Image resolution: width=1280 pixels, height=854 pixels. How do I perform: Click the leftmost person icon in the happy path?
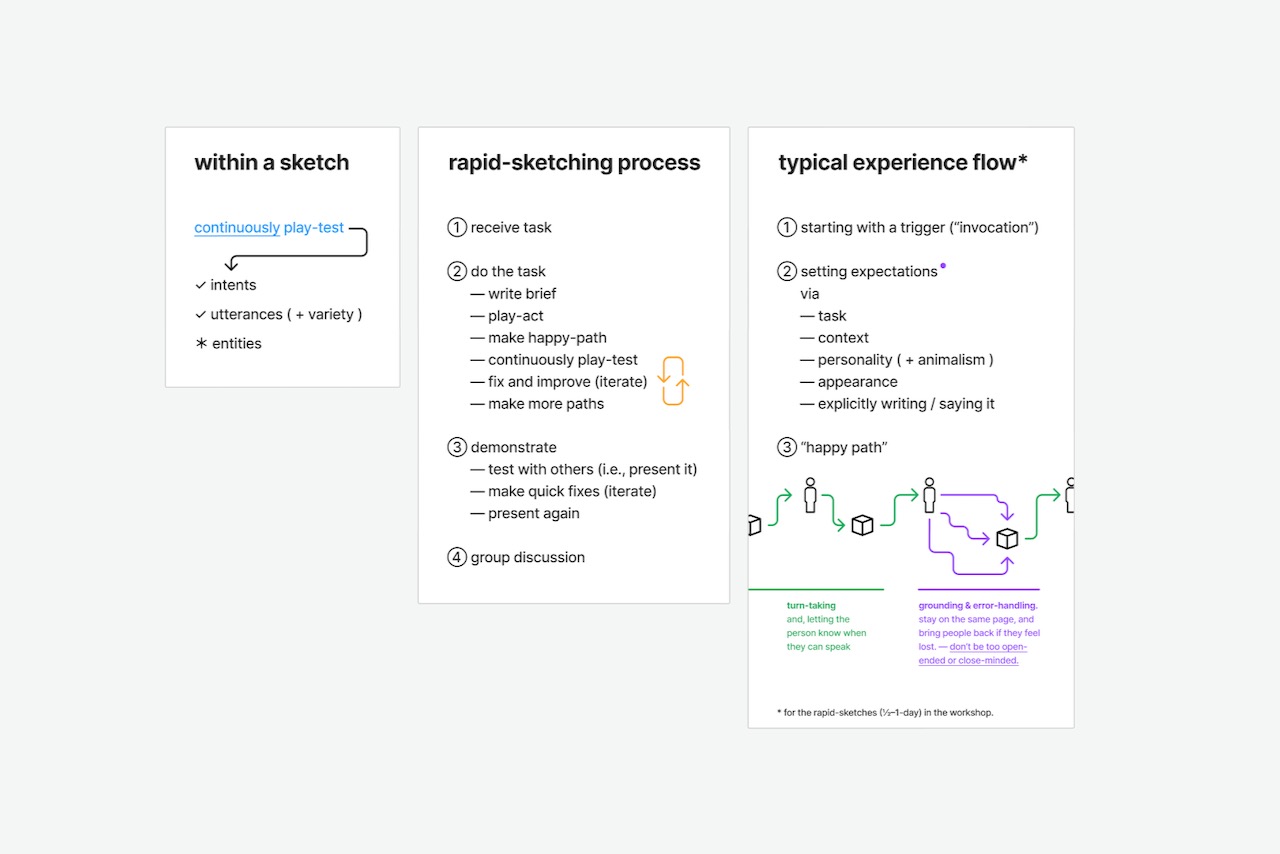(x=810, y=494)
